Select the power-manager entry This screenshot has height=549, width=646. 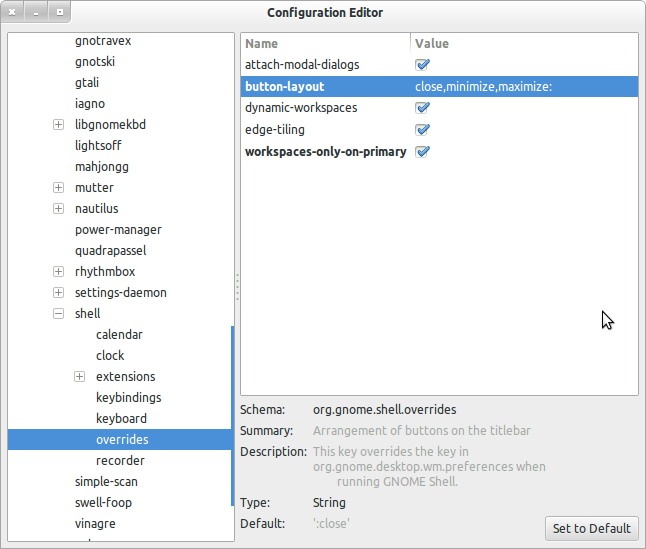click(x=118, y=230)
